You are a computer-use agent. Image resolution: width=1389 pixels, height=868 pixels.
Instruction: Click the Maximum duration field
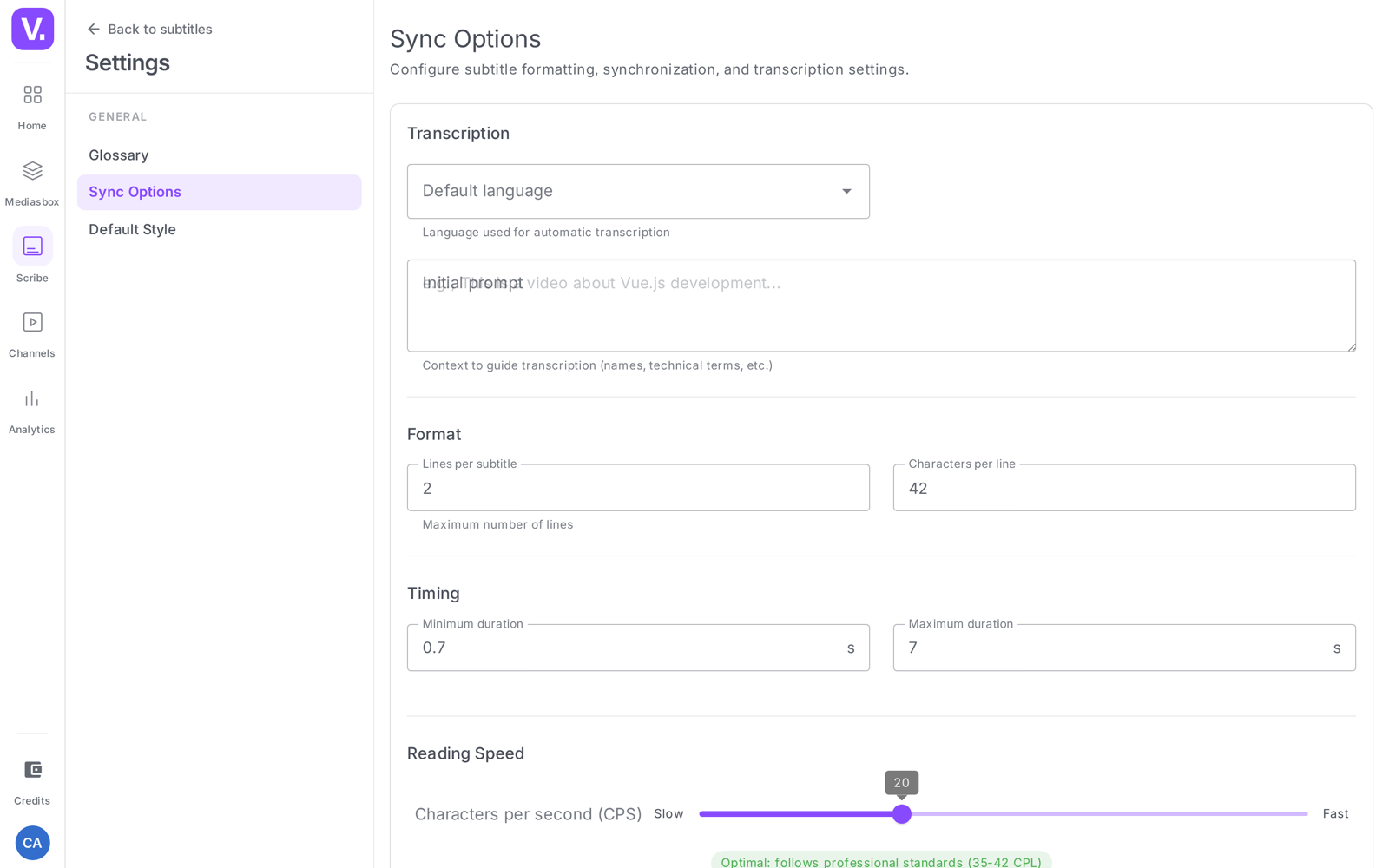pos(1124,648)
